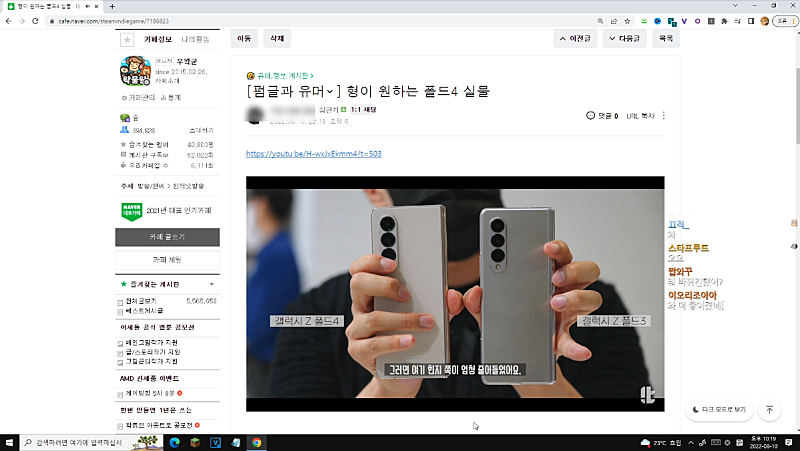800x451 pixels.
Task: Open the media control playlist icon
Action: click(737, 21)
